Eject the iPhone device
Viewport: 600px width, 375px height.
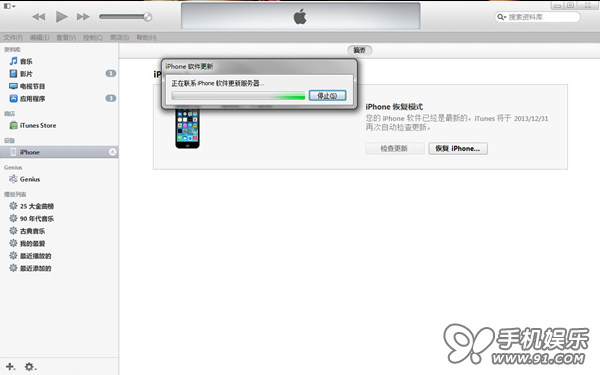(112, 152)
